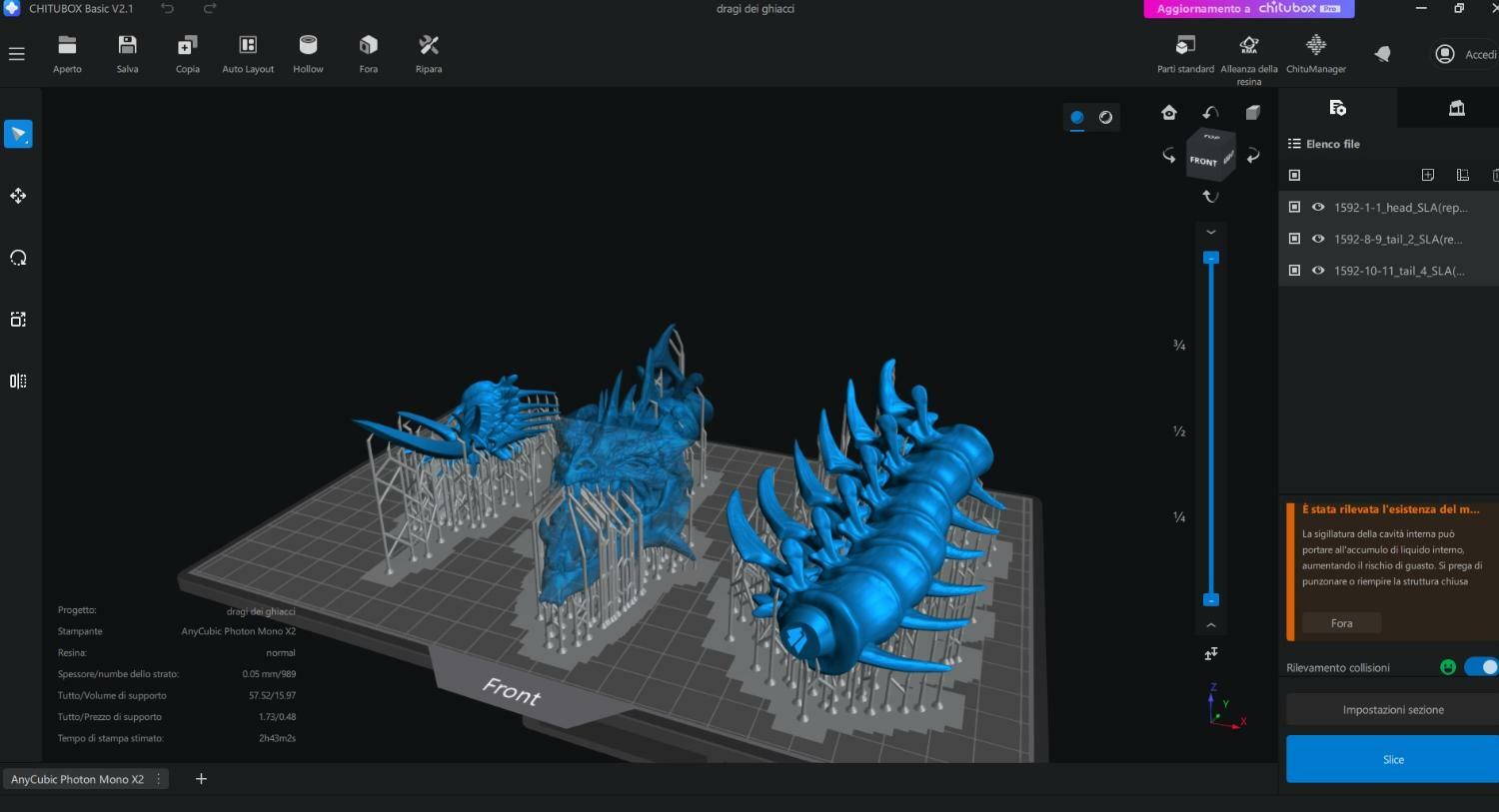The image size is (1499, 812).
Task: Undo the last action
Action: coord(168,9)
